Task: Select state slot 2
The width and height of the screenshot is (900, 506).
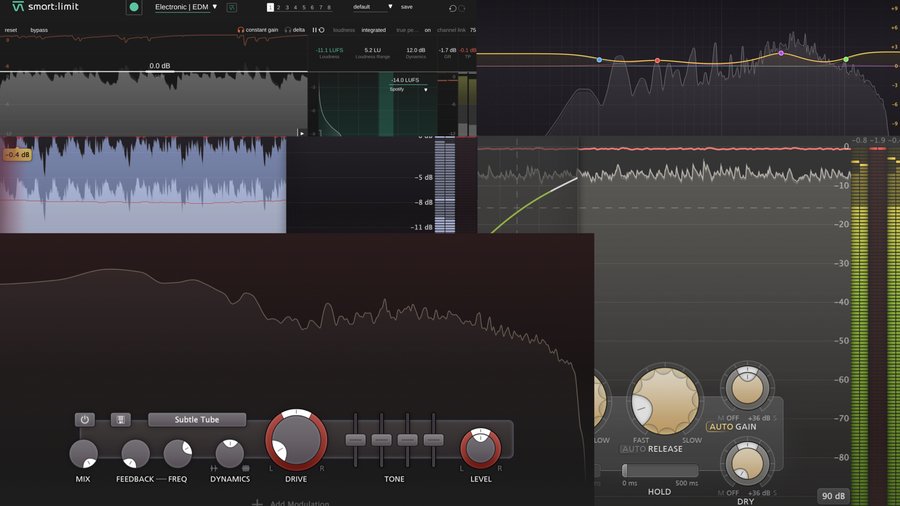Action: 278,7
